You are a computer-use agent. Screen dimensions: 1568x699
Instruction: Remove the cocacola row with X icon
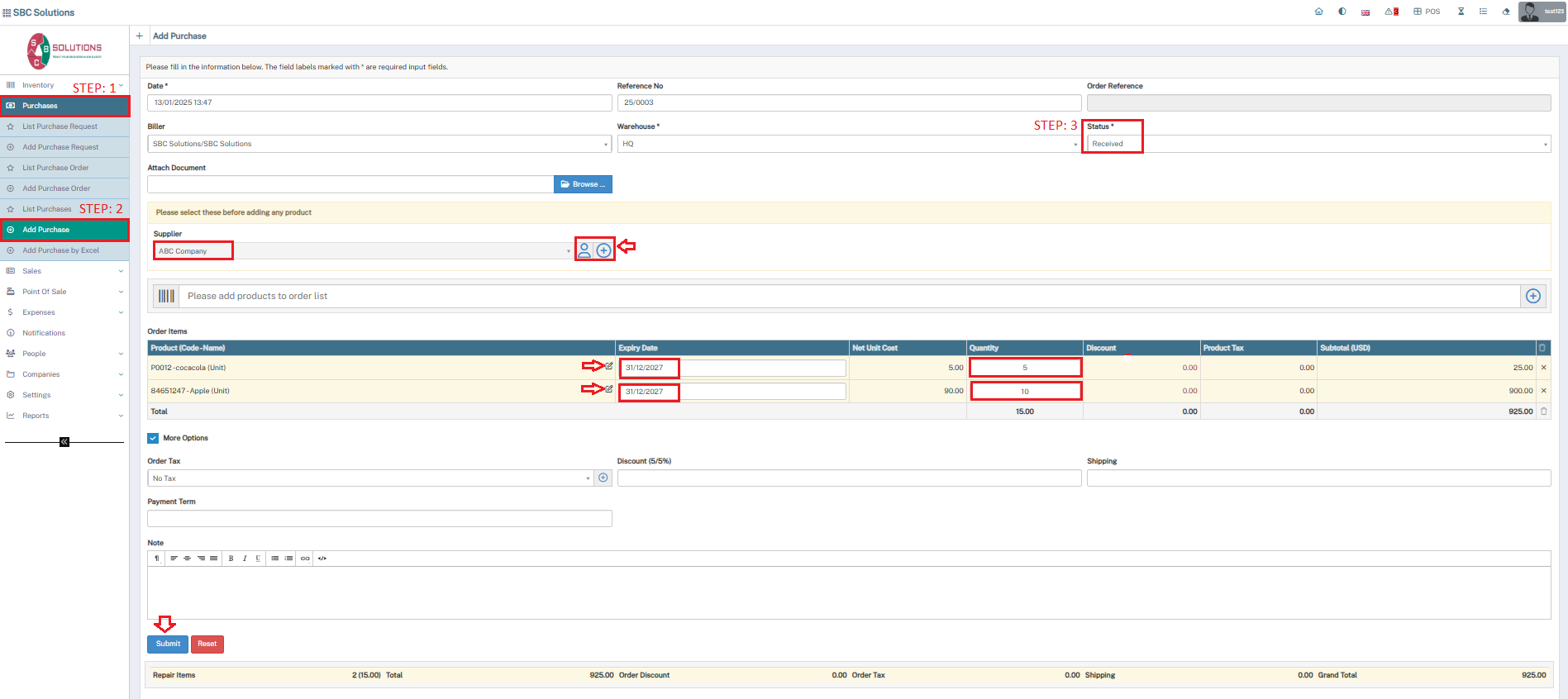pyautogui.click(x=1543, y=368)
